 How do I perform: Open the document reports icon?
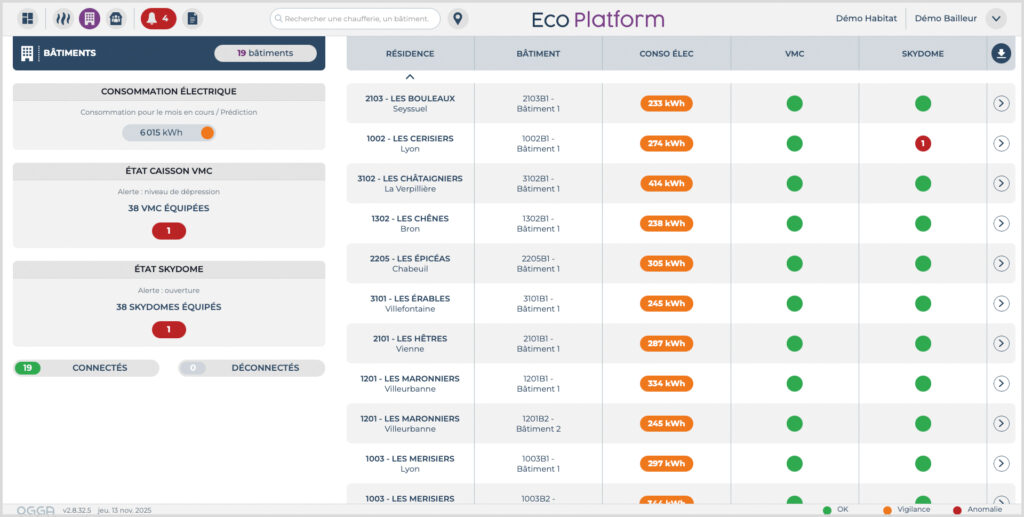[192, 19]
